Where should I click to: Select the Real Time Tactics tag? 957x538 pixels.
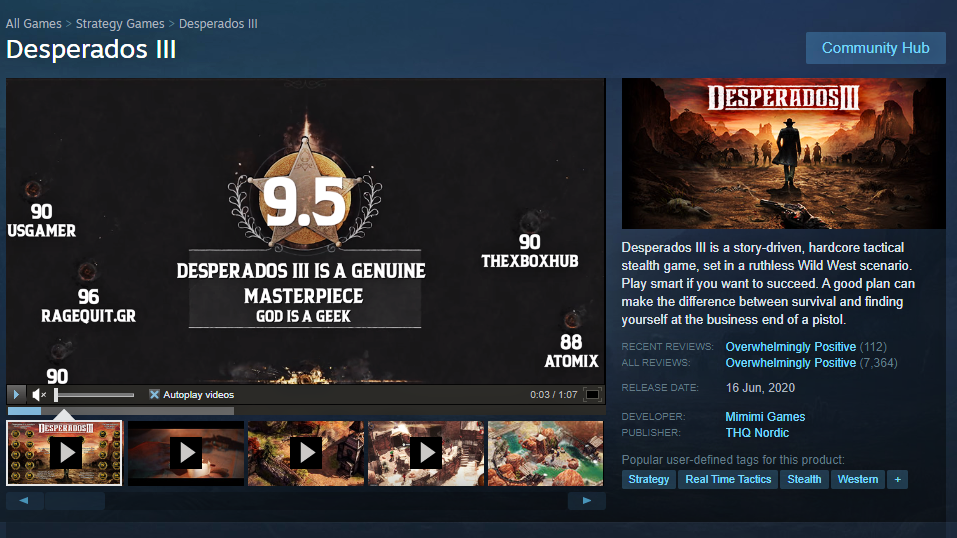(728, 479)
